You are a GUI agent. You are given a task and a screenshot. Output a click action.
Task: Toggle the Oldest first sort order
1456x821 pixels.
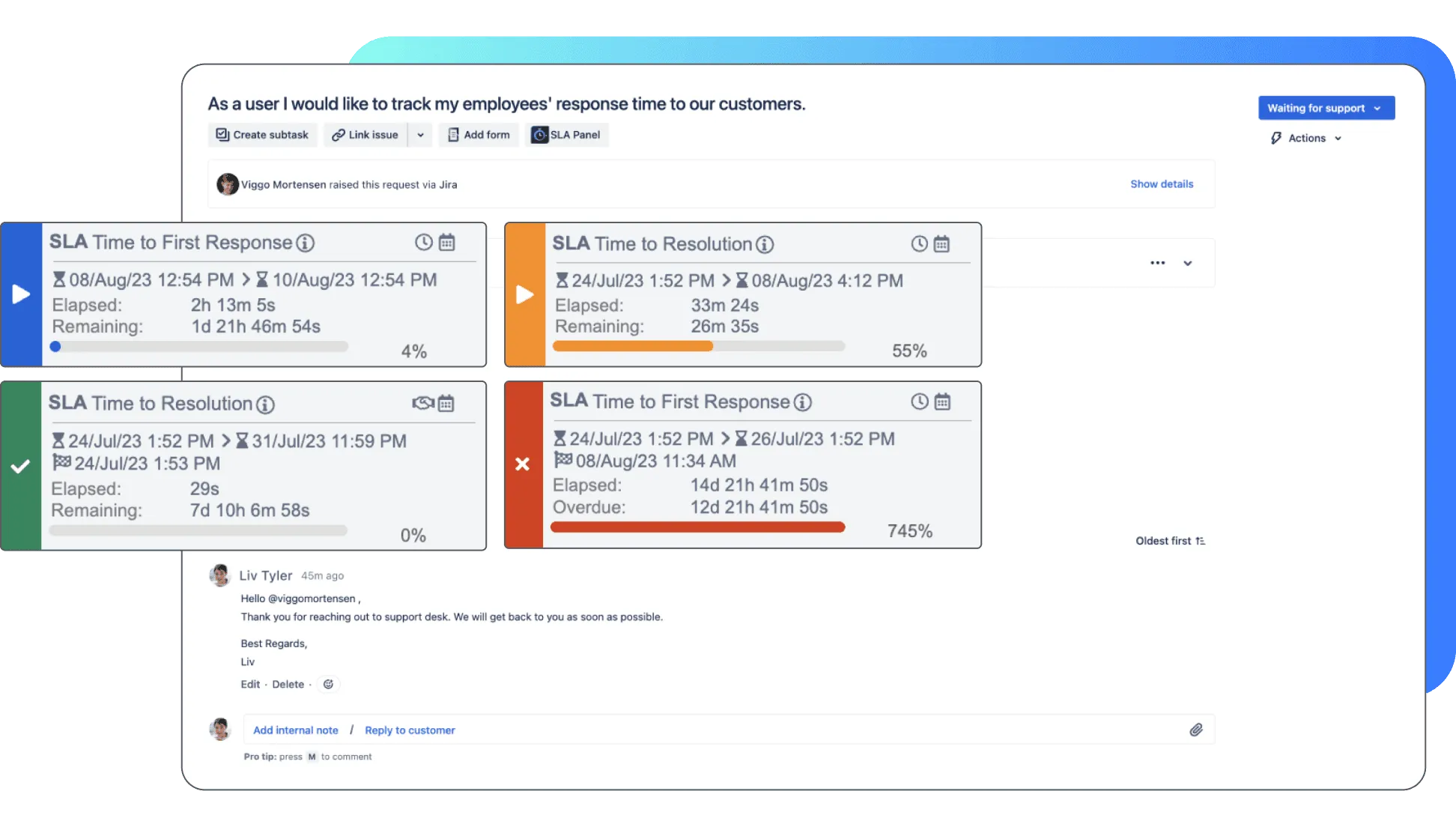tap(1170, 541)
